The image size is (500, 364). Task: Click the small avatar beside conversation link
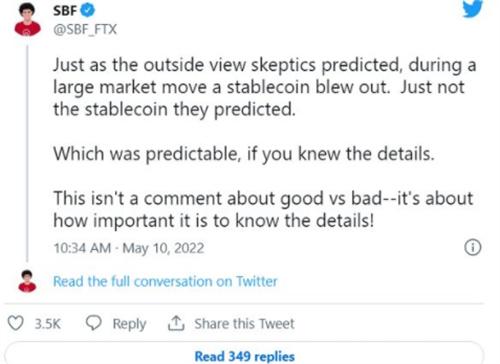click(27, 281)
